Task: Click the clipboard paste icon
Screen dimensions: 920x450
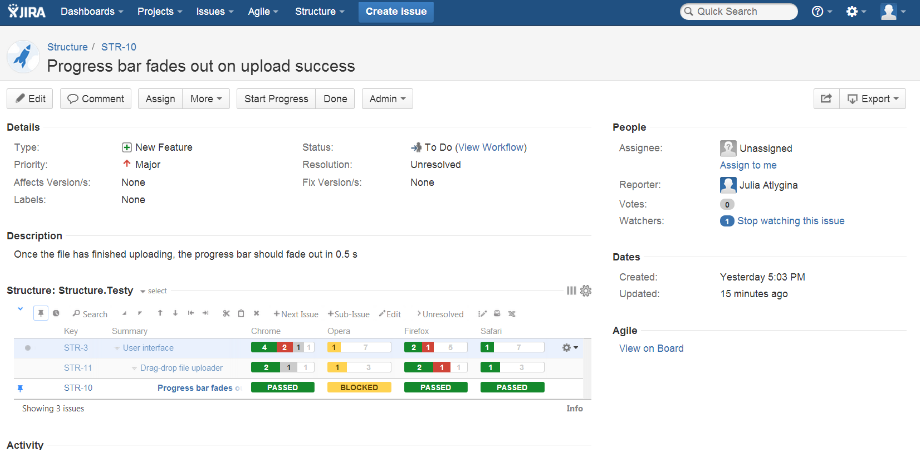Action: (x=241, y=313)
